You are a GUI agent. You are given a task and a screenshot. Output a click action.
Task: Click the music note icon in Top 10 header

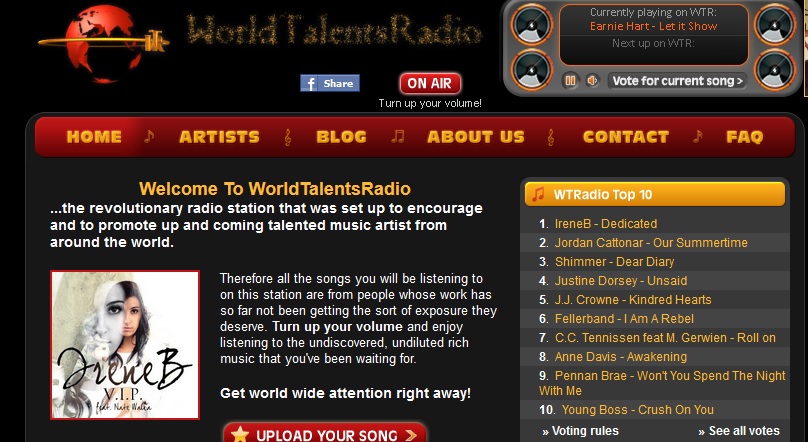(x=538, y=194)
